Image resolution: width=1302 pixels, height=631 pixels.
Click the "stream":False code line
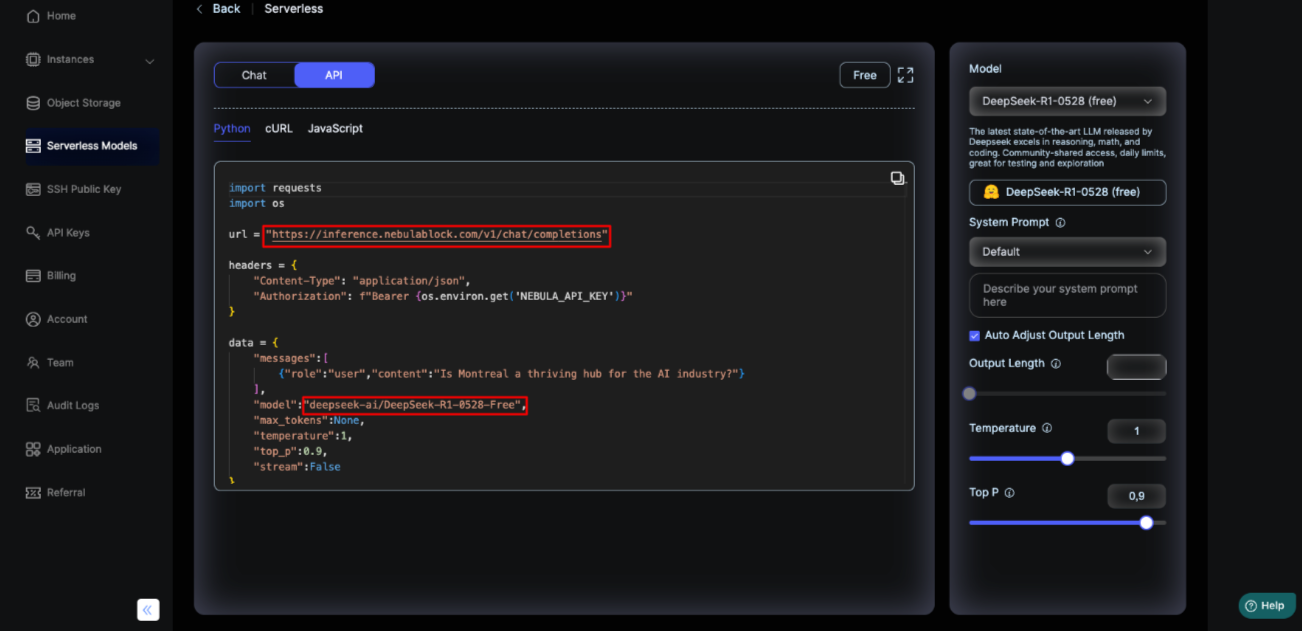click(297, 467)
